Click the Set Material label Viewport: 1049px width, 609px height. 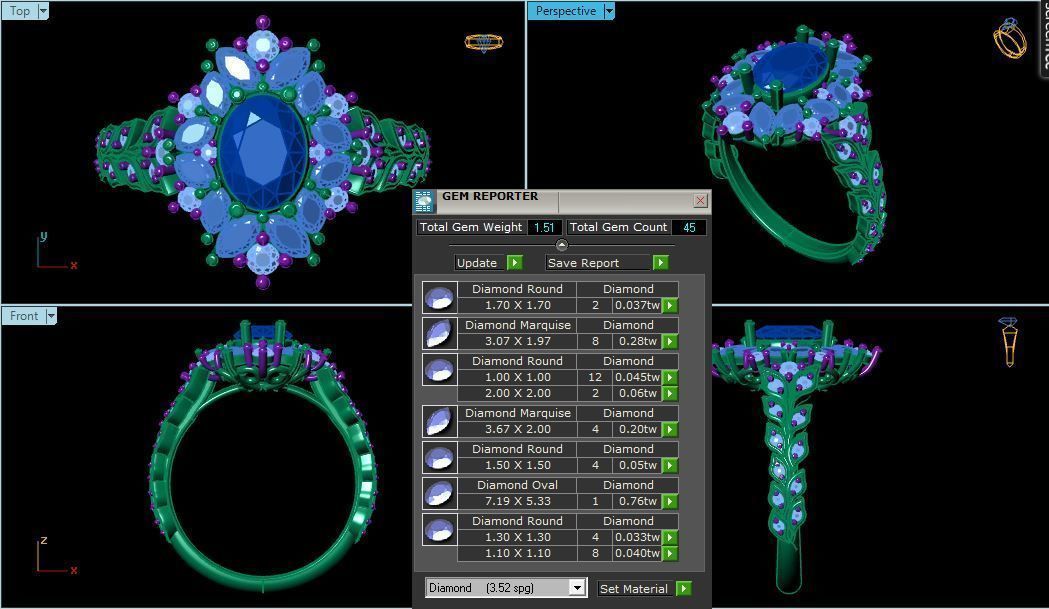[634, 589]
